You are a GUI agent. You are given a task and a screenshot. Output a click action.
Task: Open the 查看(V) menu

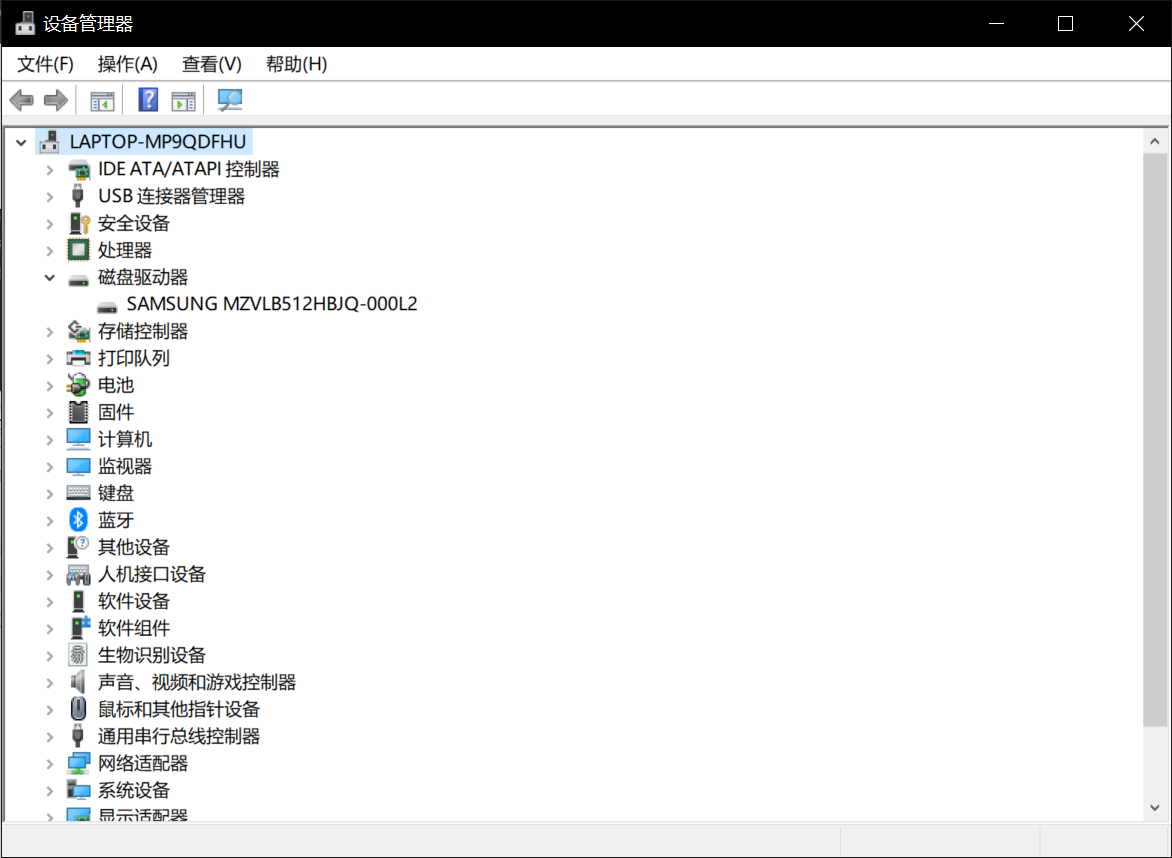point(212,64)
